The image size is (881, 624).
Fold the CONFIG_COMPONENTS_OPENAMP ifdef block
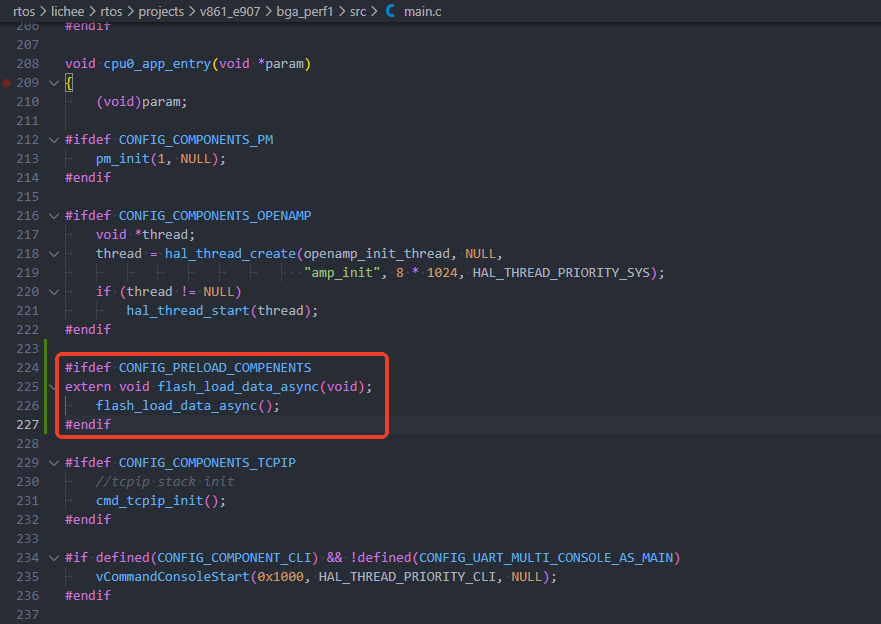point(53,216)
